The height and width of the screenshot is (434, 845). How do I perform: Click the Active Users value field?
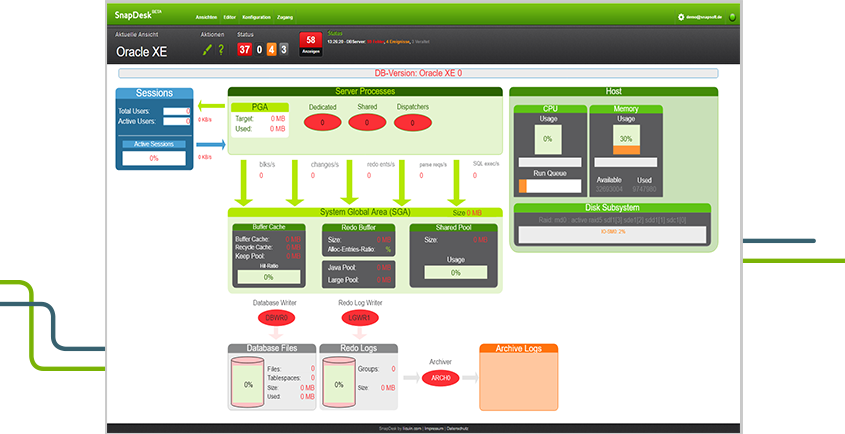pyautogui.click(x=177, y=122)
